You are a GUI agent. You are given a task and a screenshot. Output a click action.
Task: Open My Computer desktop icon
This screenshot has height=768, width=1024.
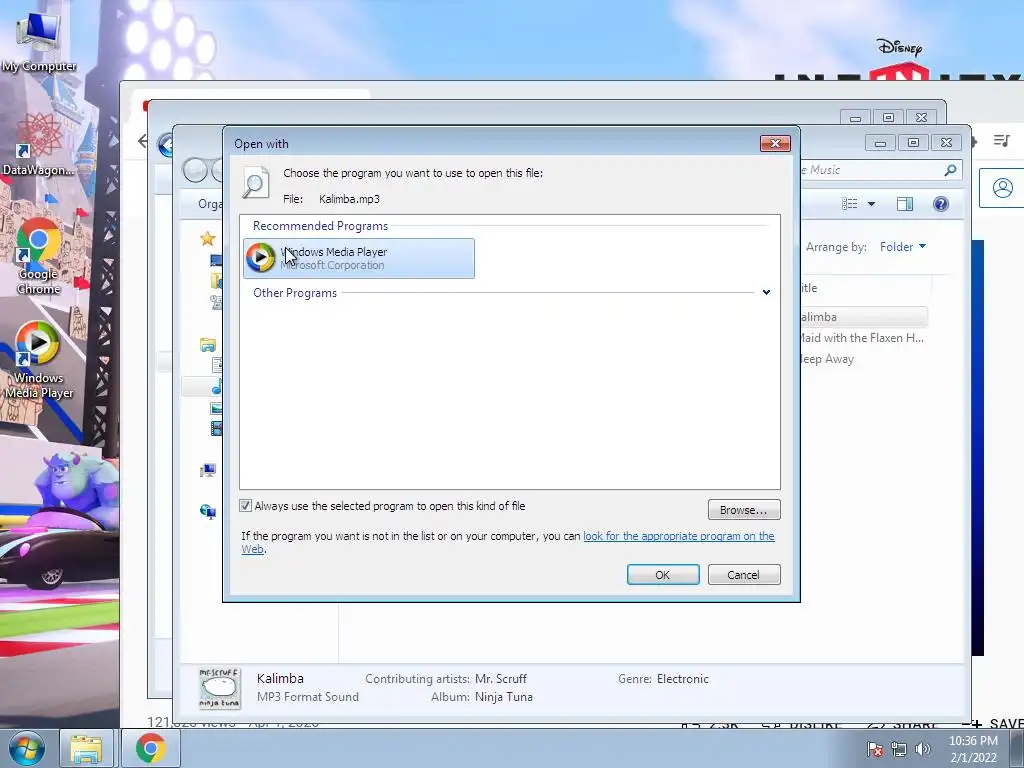39,42
